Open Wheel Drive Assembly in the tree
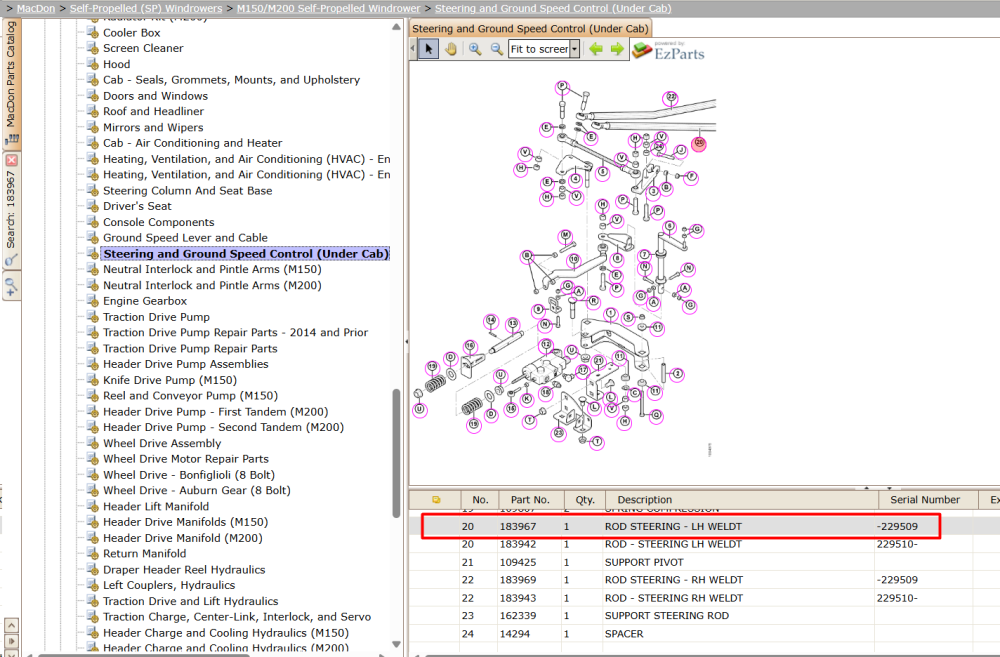The height and width of the screenshot is (657, 1000). (x=162, y=443)
